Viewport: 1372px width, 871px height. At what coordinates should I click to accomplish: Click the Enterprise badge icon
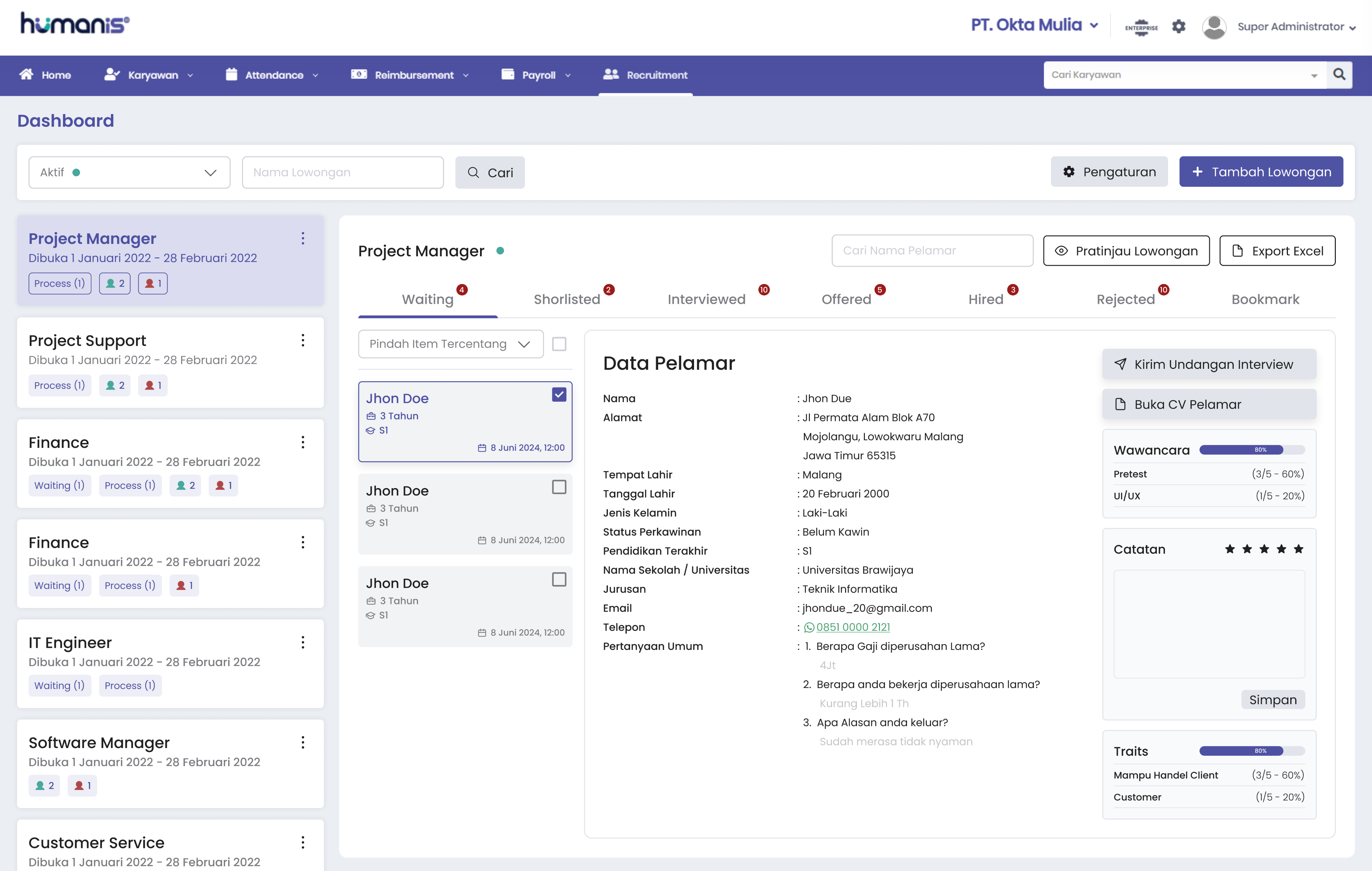1141,27
